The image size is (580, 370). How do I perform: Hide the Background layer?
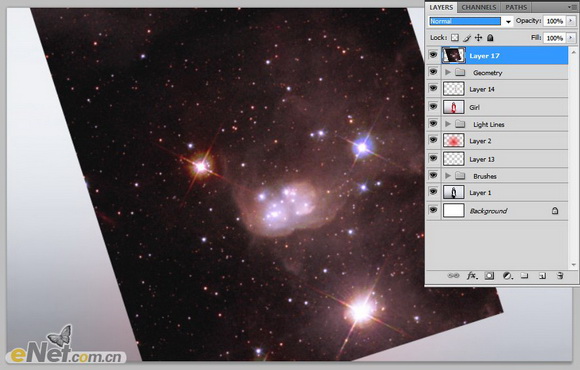[x=433, y=210]
